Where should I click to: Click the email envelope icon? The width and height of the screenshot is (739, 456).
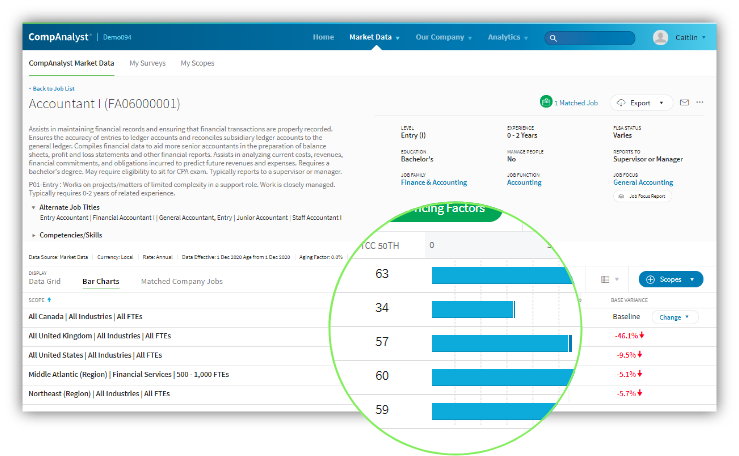tap(685, 102)
